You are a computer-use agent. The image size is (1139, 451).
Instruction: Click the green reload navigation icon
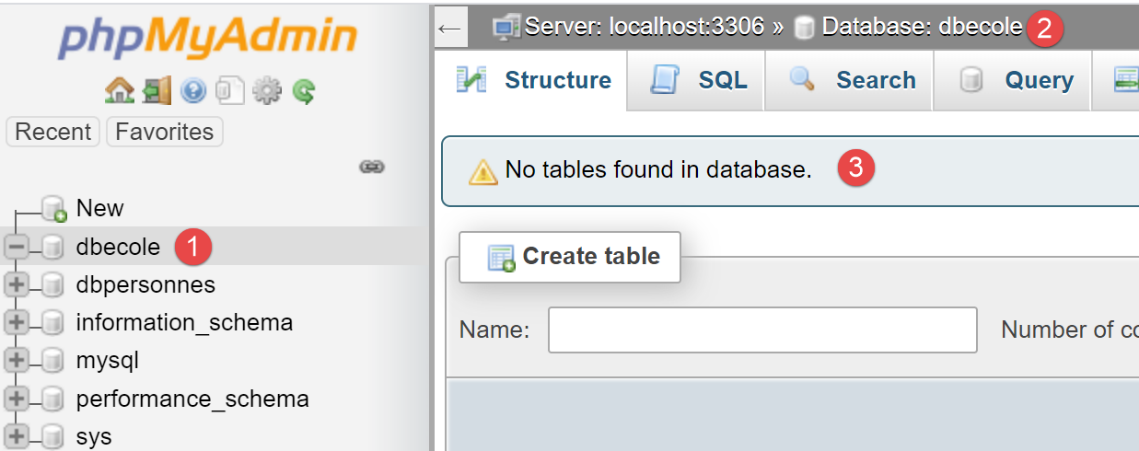(x=304, y=92)
